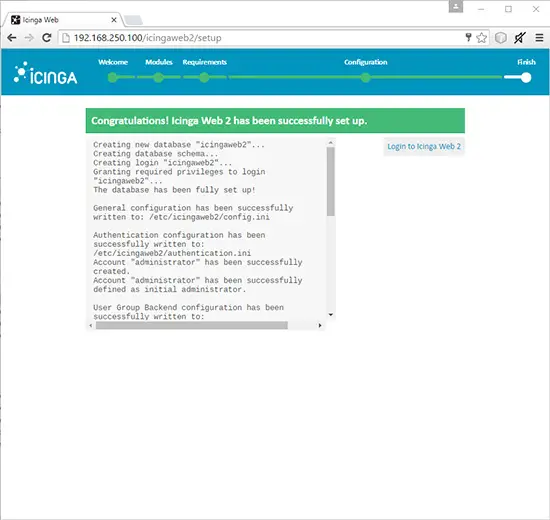The width and height of the screenshot is (550, 520).
Task: Bookmark this page with the star icon
Action: pos(482,38)
